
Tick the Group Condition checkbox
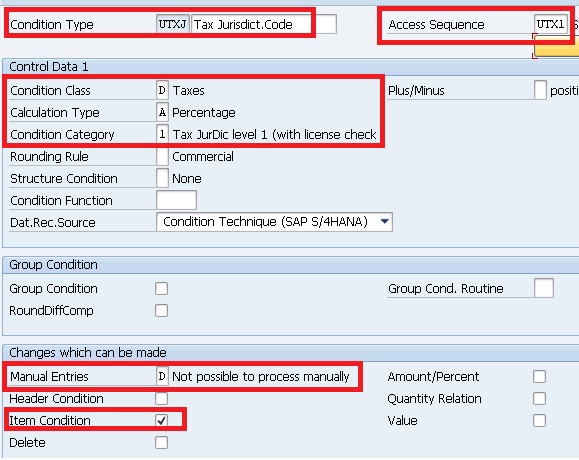(x=161, y=288)
